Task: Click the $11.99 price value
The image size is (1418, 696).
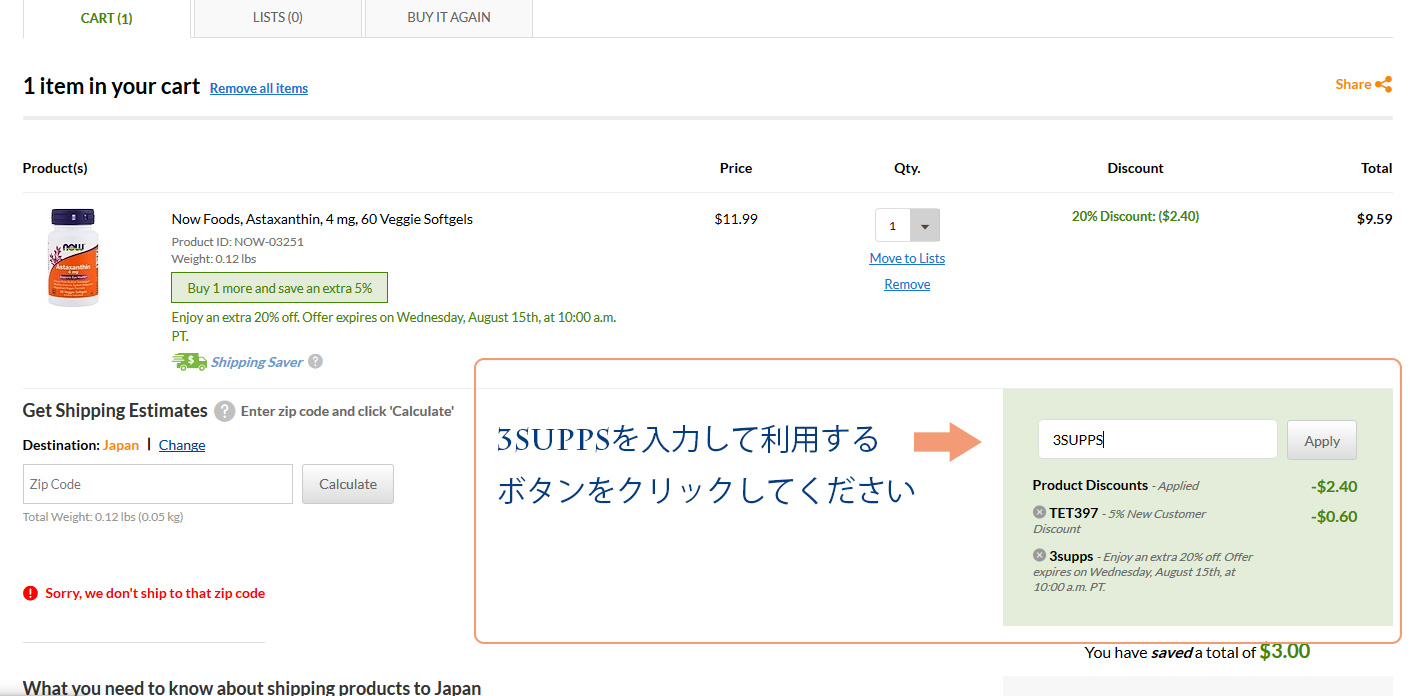Action: (x=736, y=219)
